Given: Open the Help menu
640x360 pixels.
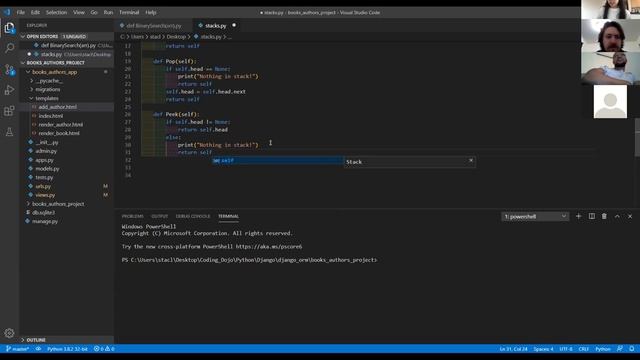Looking at the screenshot, I should tap(151, 12).
